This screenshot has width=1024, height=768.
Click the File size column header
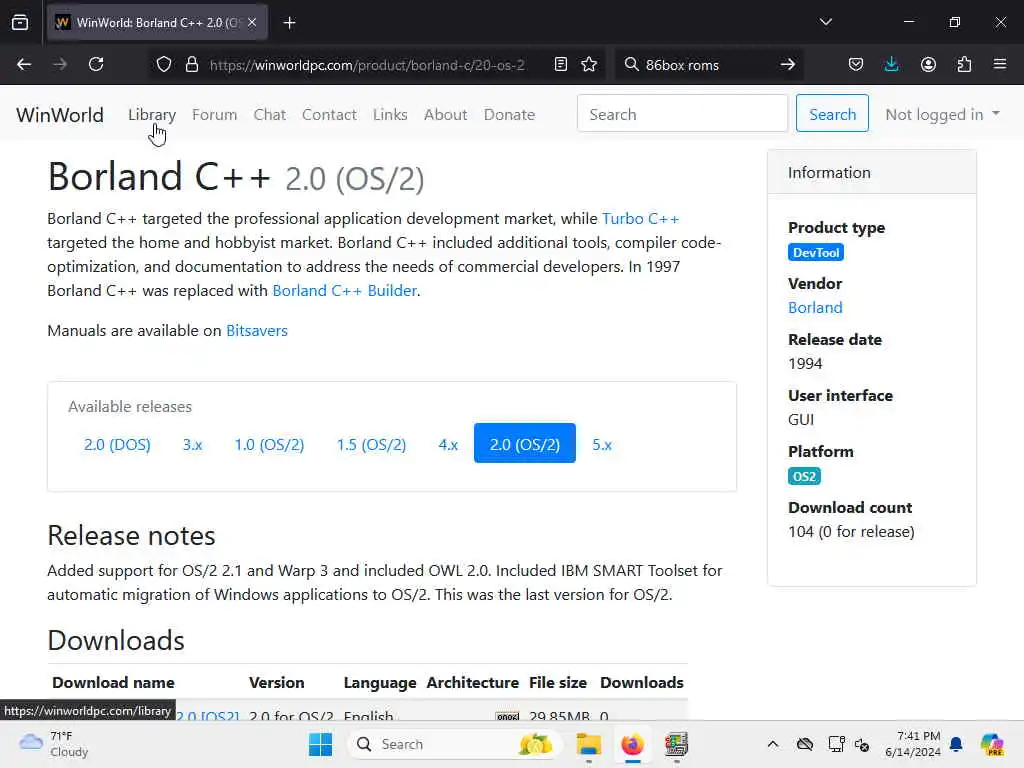click(x=558, y=683)
